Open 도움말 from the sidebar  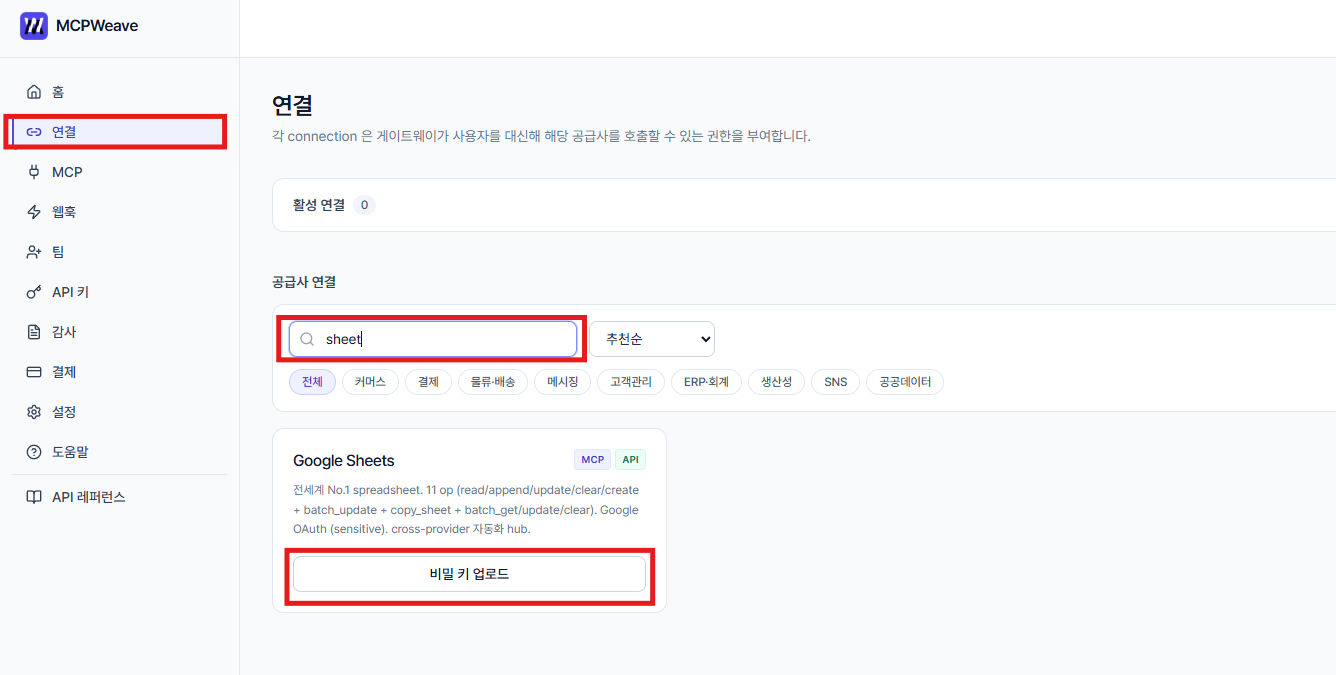(x=119, y=452)
